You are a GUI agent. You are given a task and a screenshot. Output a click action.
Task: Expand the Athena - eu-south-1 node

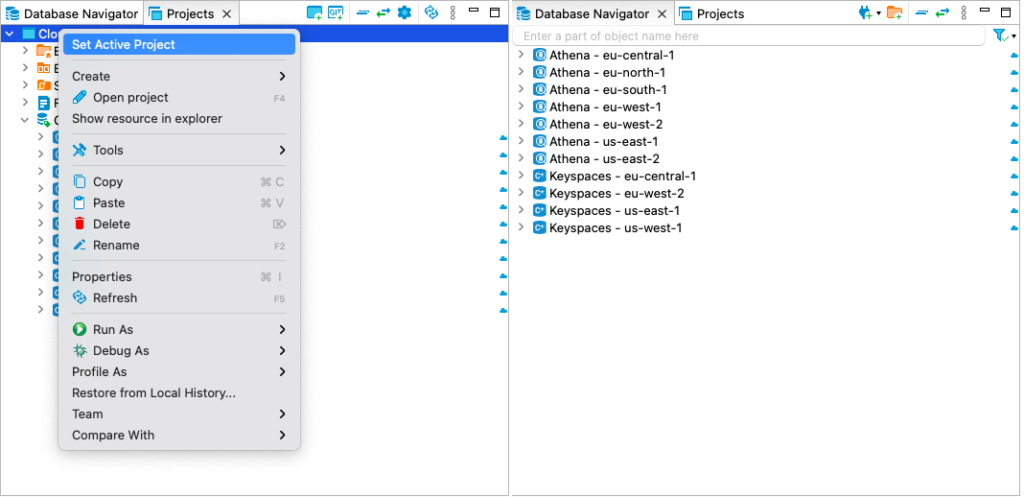(521, 89)
